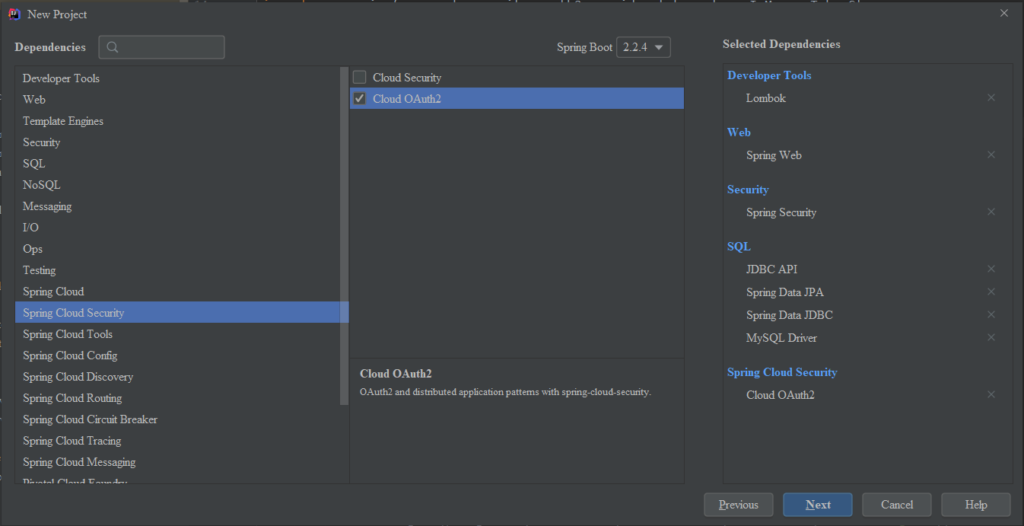Check the Cloud Security checkbox

tap(359, 77)
